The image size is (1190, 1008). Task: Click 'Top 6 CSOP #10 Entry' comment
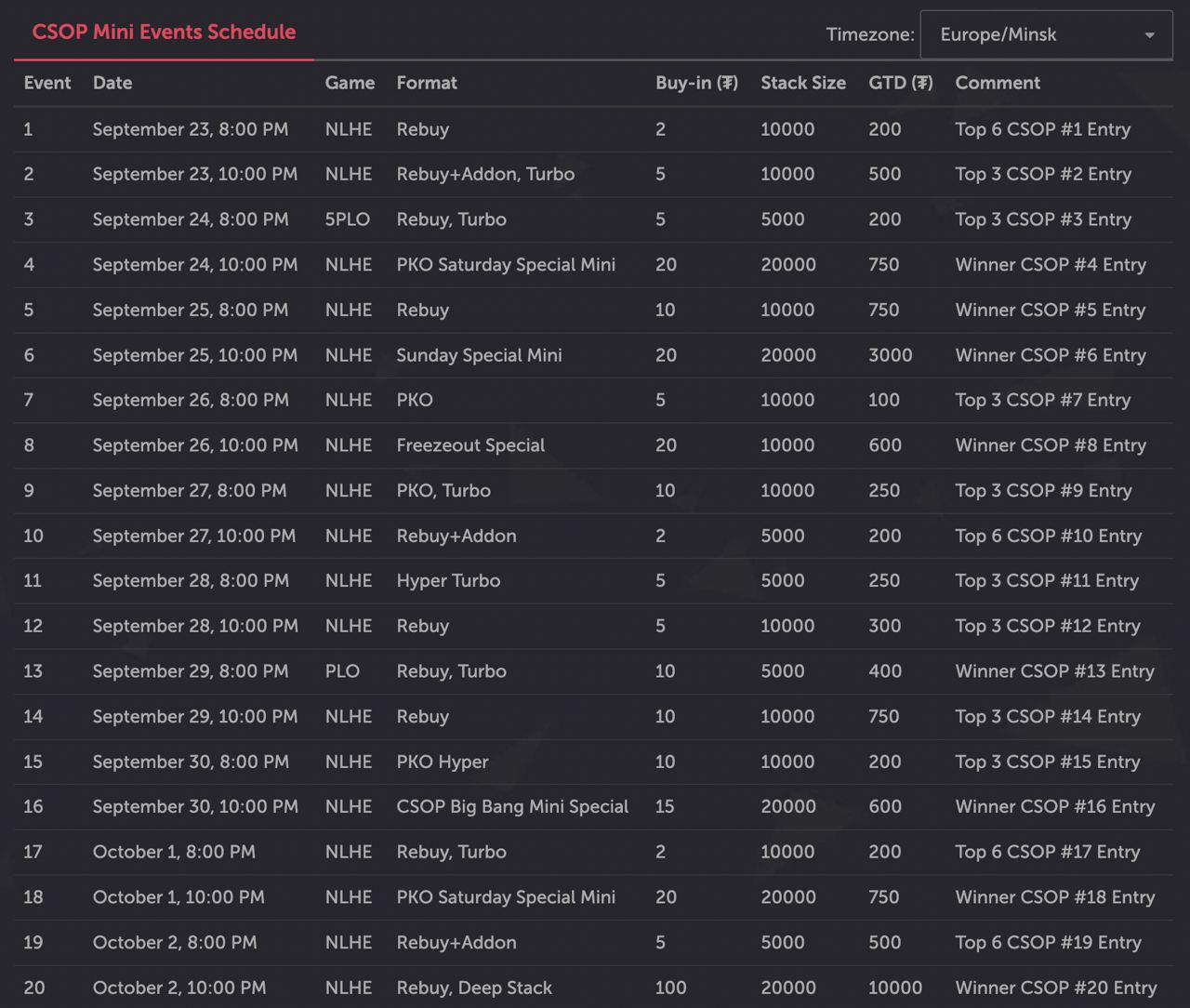coord(1049,536)
